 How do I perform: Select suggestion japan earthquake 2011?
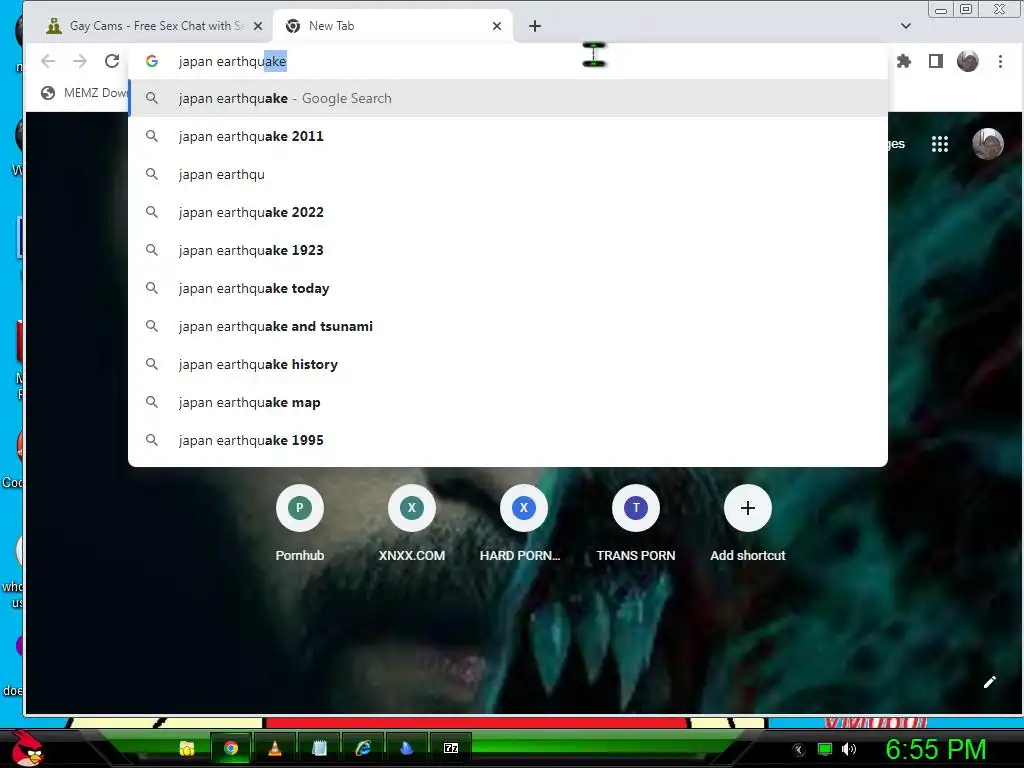pyautogui.click(x=508, y=136)
